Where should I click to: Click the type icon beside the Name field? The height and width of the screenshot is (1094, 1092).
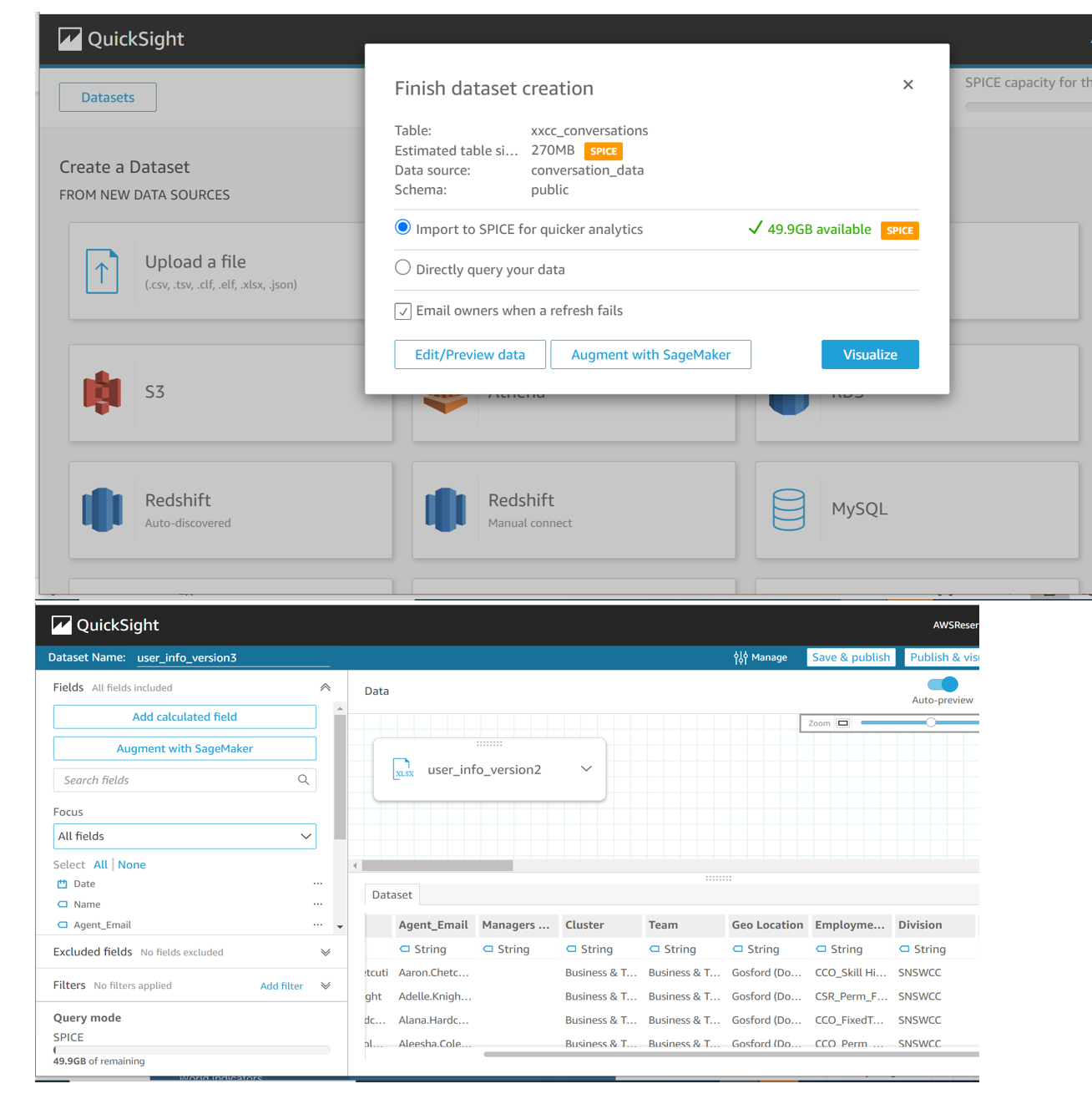point(62,904)
